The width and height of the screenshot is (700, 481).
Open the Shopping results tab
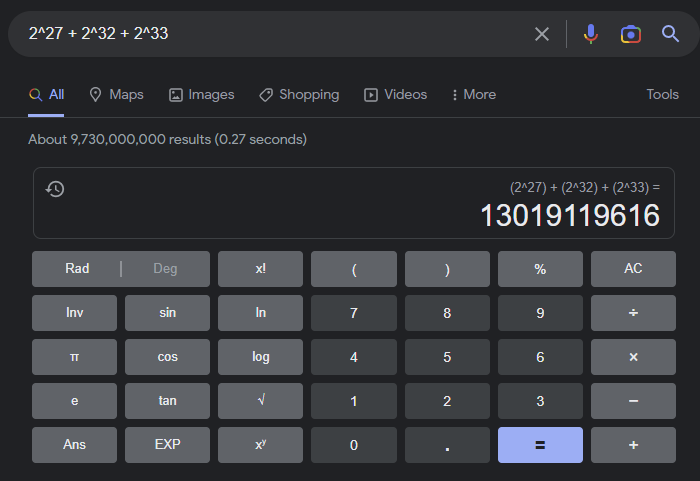click(x=299, y=95)
